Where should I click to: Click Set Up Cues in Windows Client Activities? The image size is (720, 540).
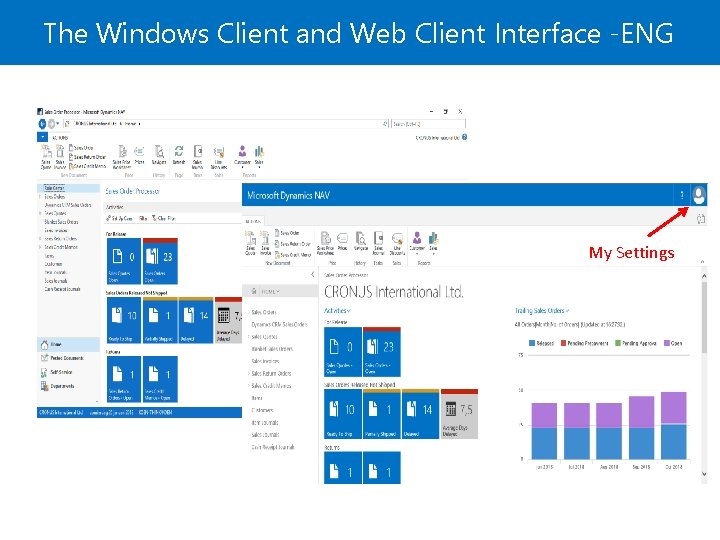[x=119, y=219]
